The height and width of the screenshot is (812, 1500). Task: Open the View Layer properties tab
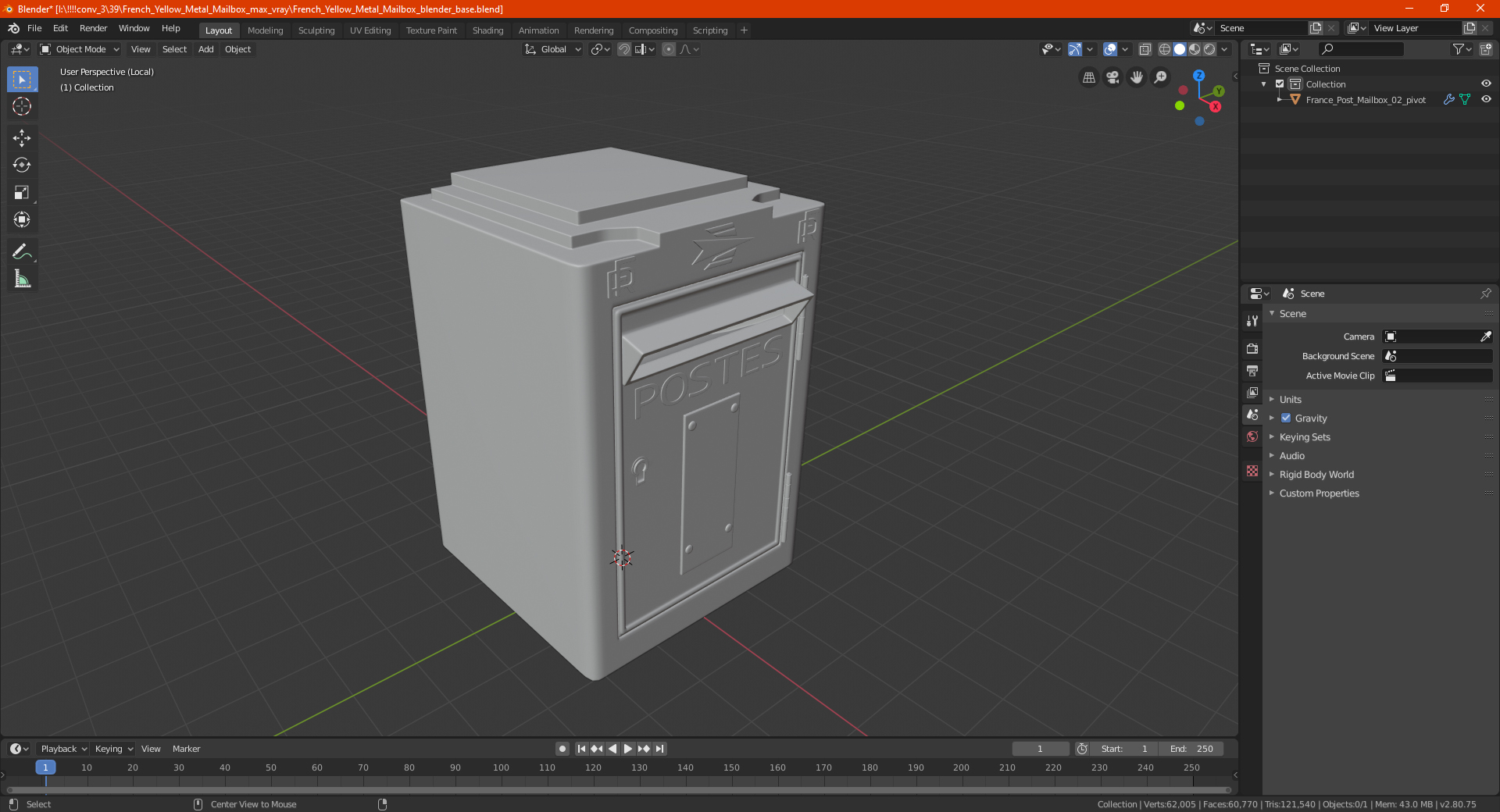(1252, 392)
